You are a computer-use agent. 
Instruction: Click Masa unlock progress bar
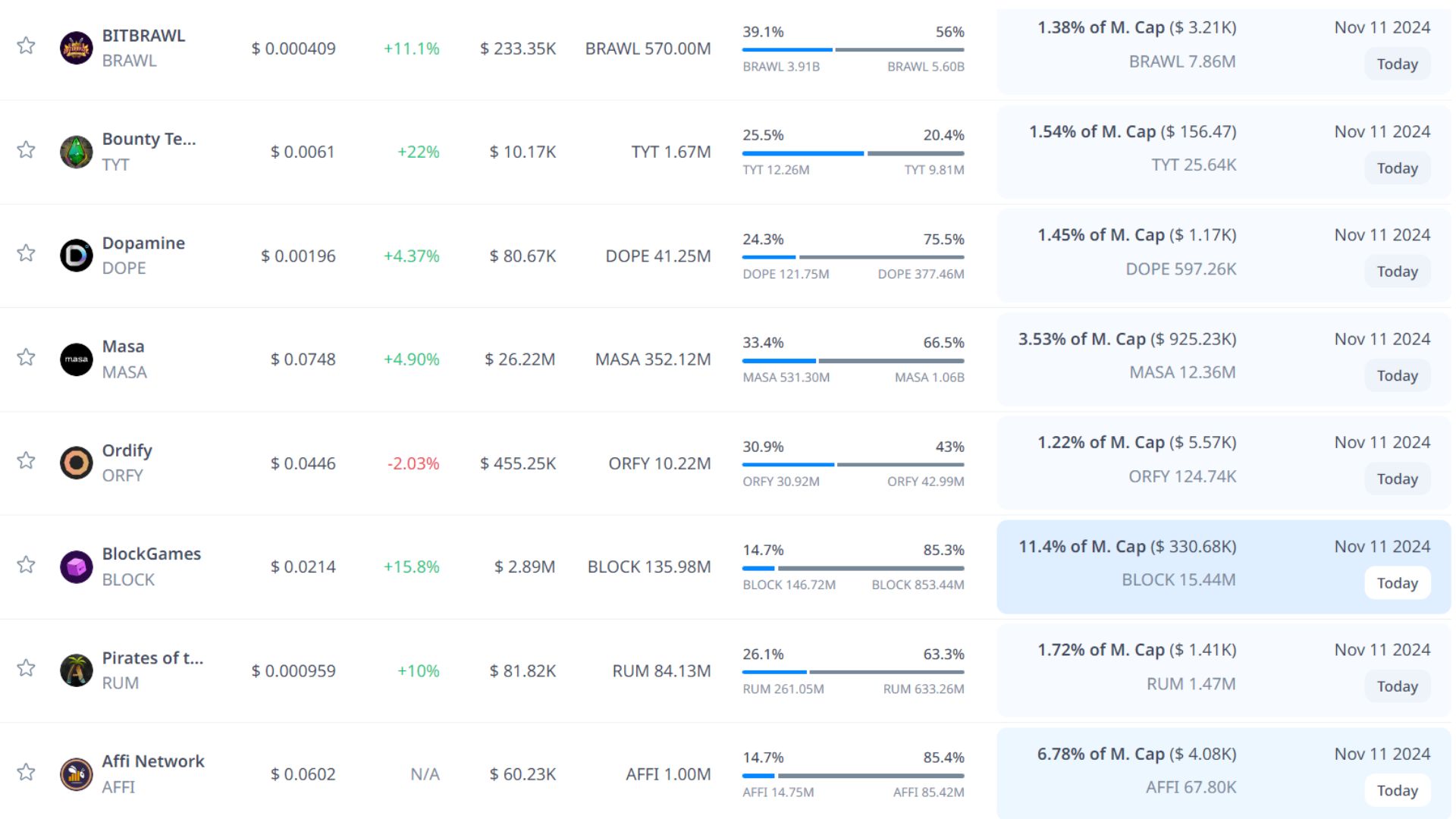(x=853, y=361)
